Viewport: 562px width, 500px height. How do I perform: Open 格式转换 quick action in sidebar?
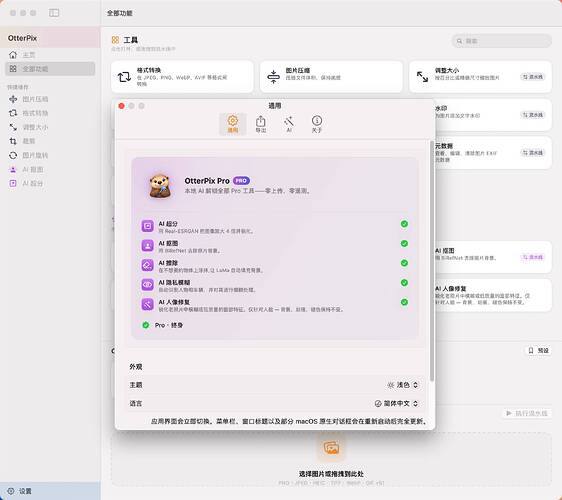[x=50, y=113]
